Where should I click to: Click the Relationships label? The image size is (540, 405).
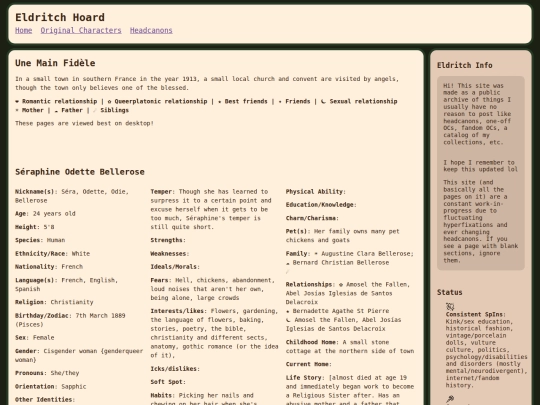click(x=310, y=284)
